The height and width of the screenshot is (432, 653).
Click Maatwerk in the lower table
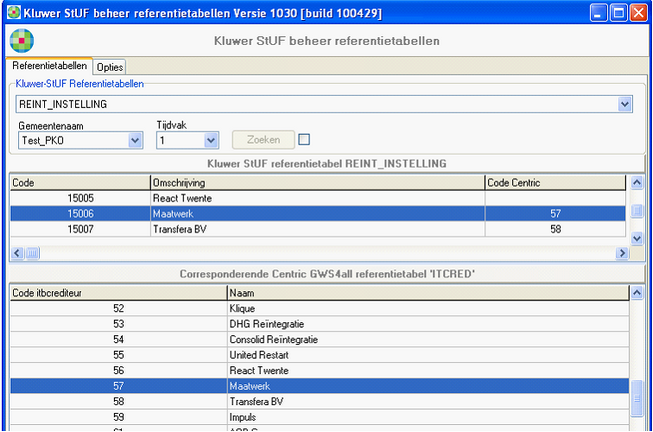click(249, 387)
